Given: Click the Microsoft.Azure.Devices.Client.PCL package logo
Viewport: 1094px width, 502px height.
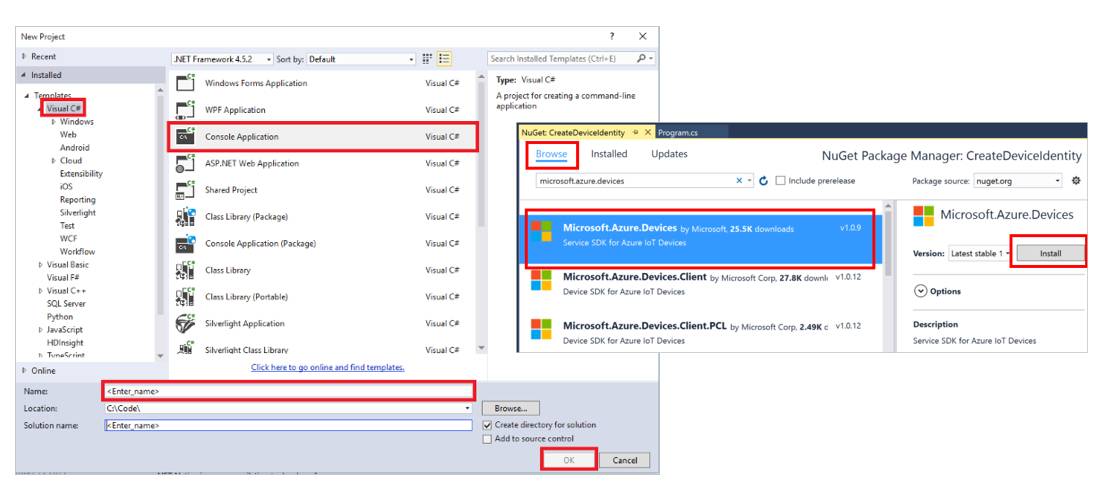Looking at the screenshot, I should point(541,329).
